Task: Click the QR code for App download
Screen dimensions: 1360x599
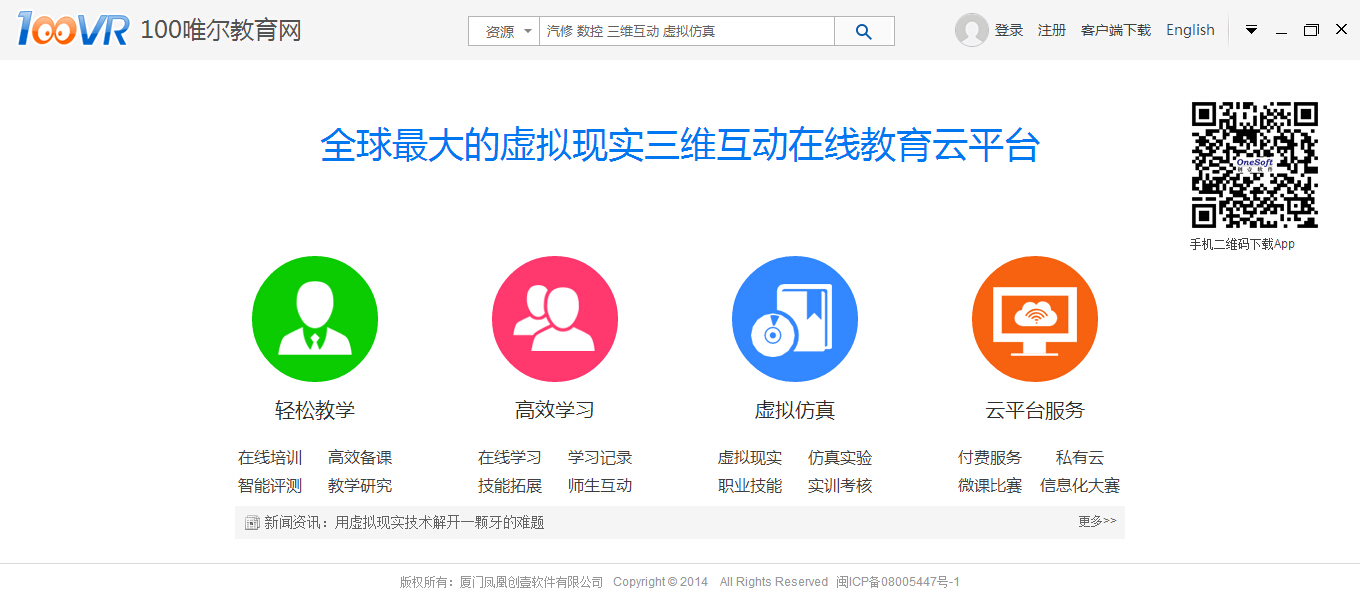Action: (1254, 165)
